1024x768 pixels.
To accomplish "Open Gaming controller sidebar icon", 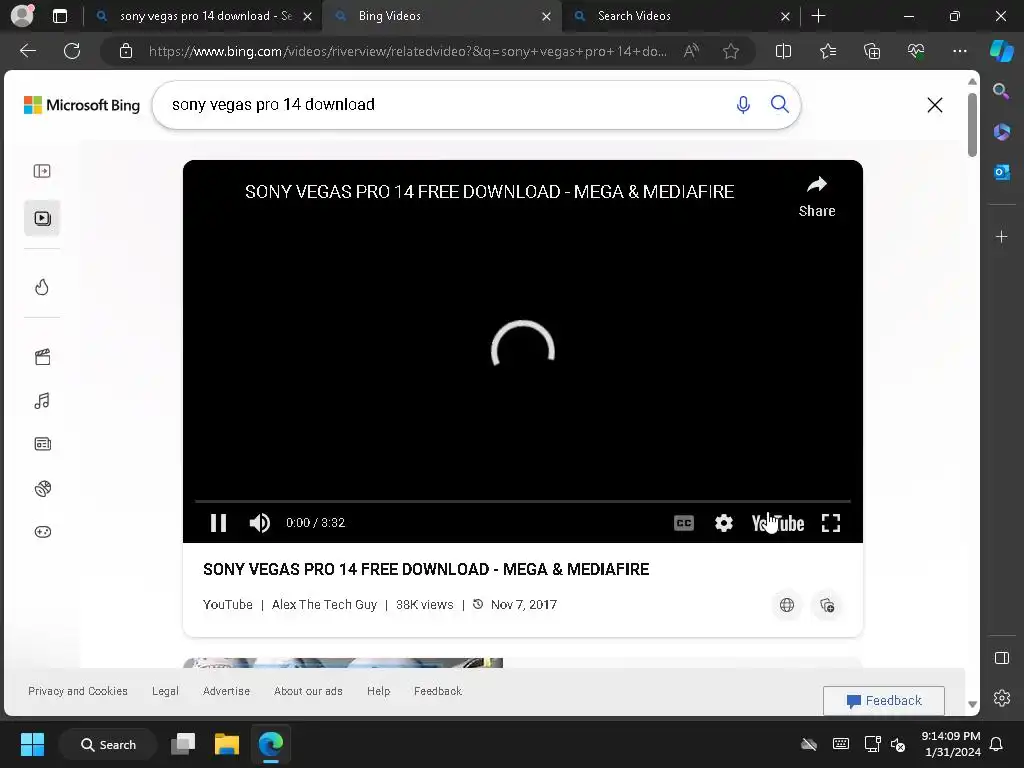I will coord(42,532).
